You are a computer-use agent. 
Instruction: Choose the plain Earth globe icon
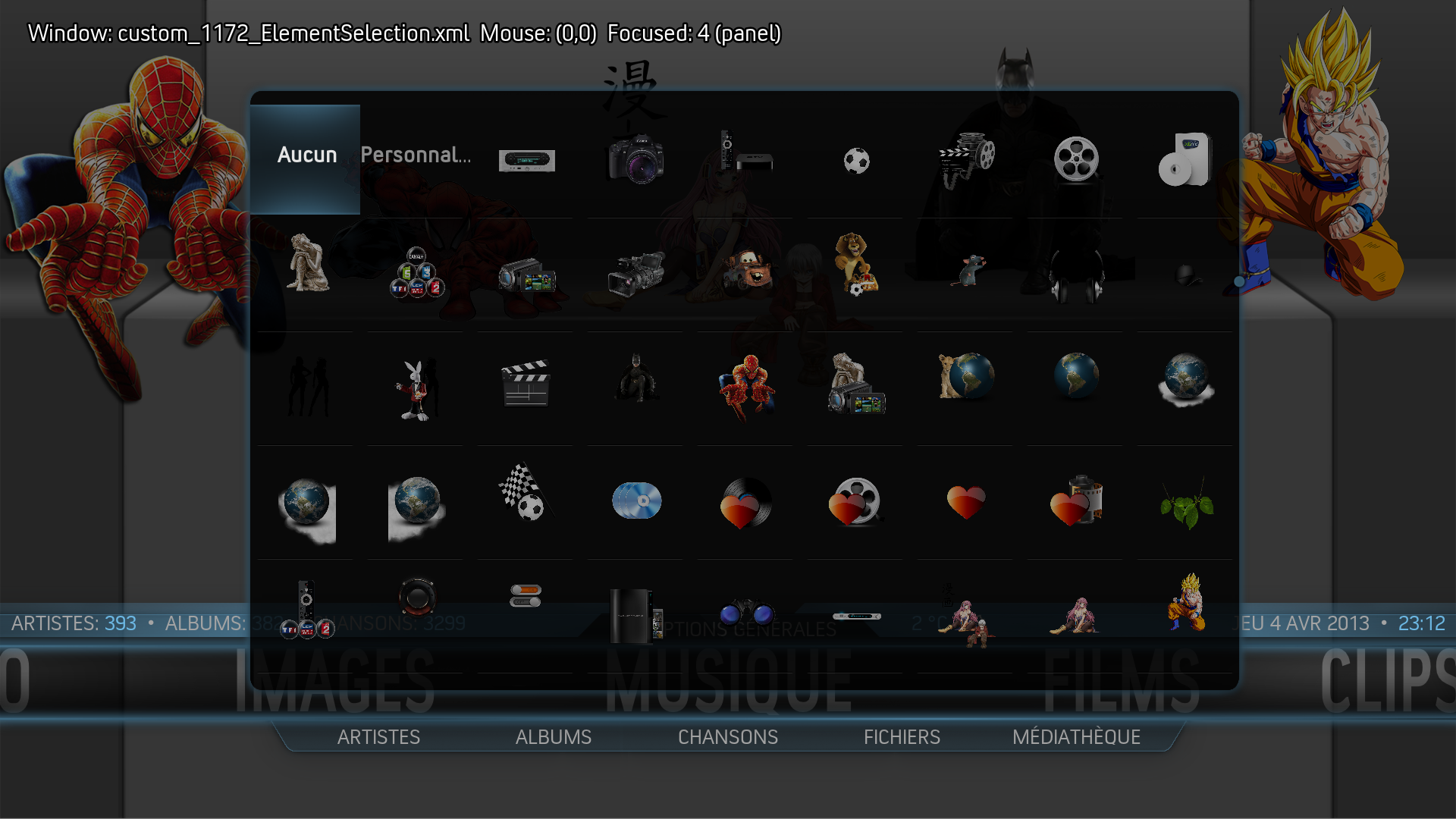pos(1076,375)
